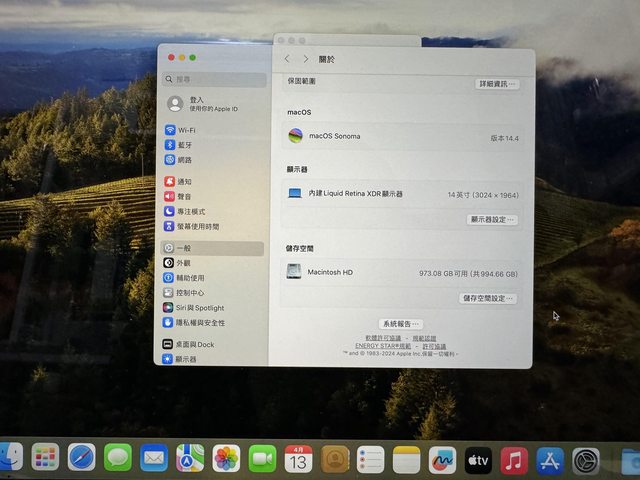
Task: Click the Liquid Retina XDR display row
Action: tap(402, 194)
